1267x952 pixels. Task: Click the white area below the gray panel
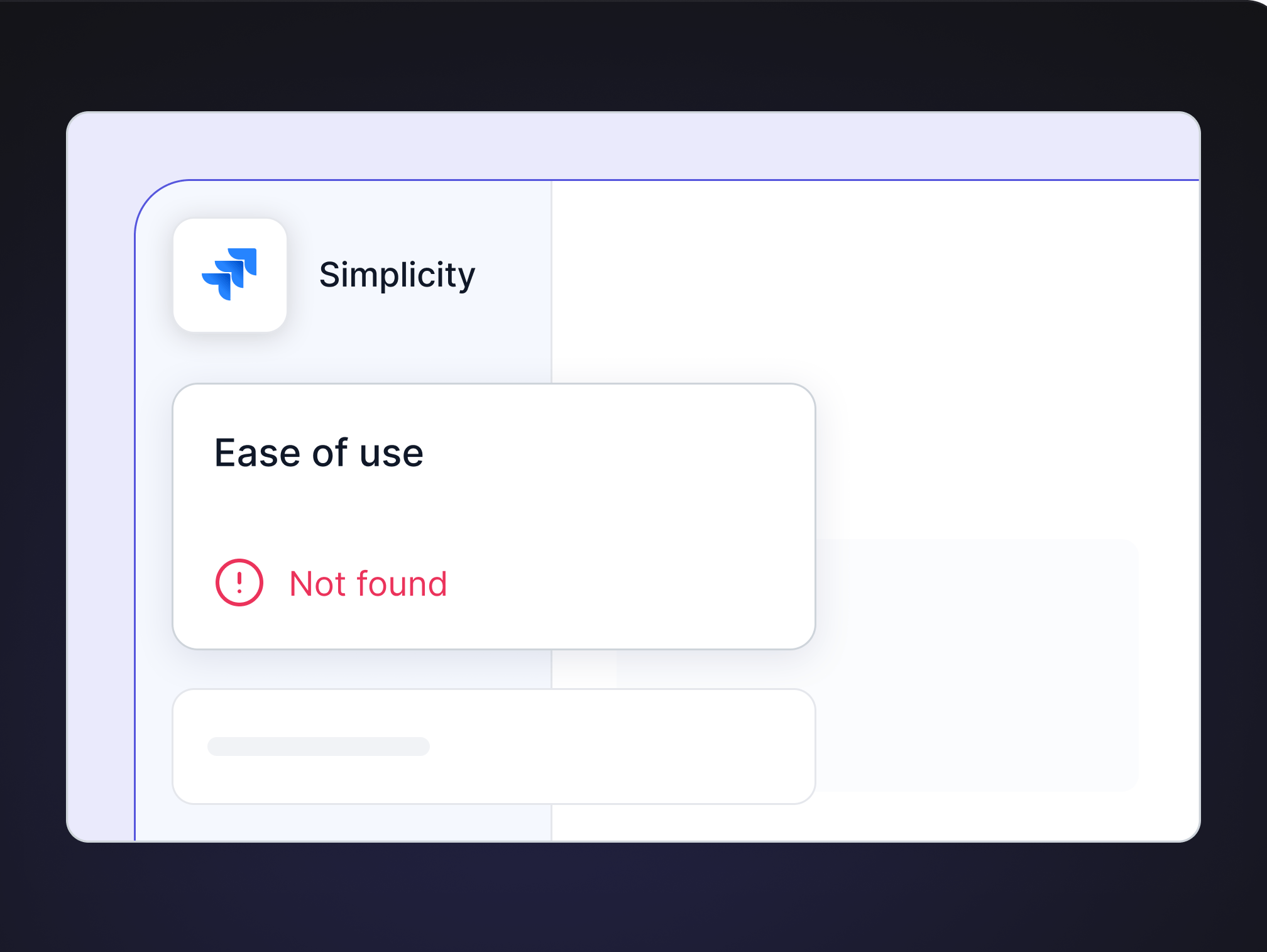point(980,817)
